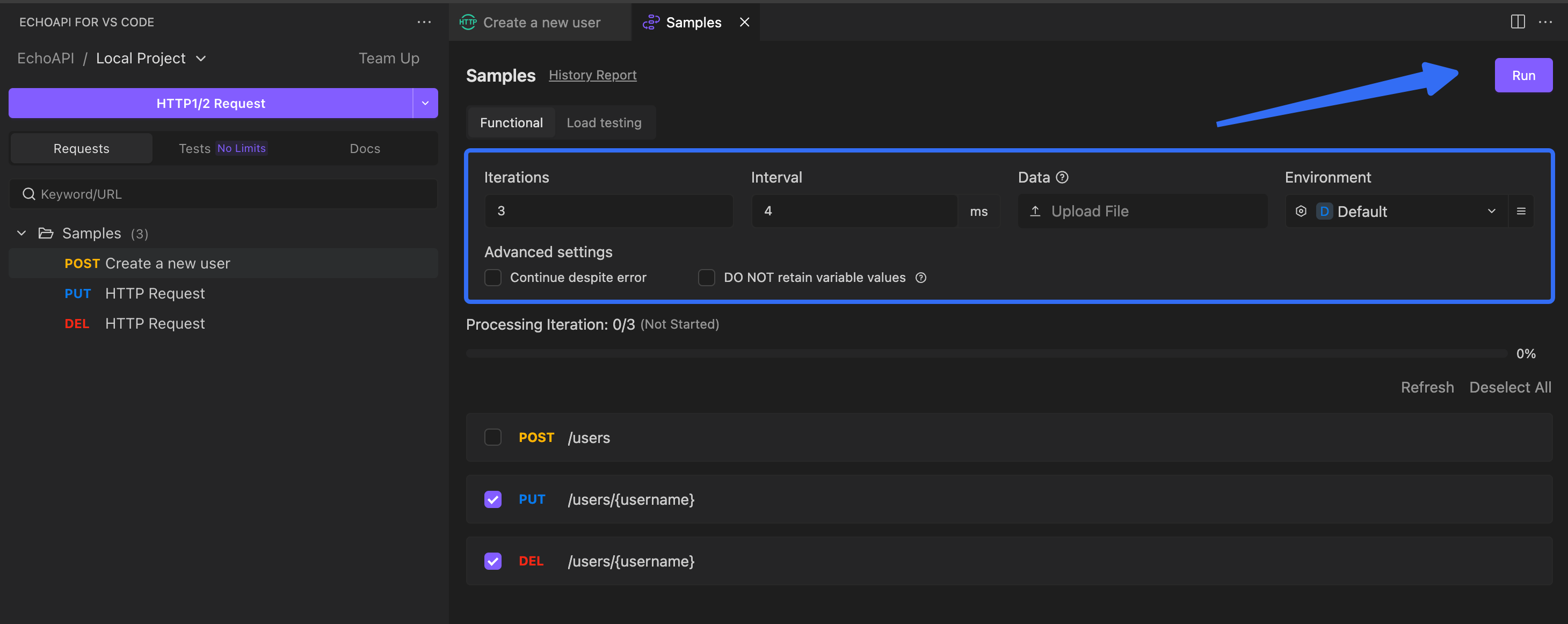Select POST Create a new user request

(223, 264)
